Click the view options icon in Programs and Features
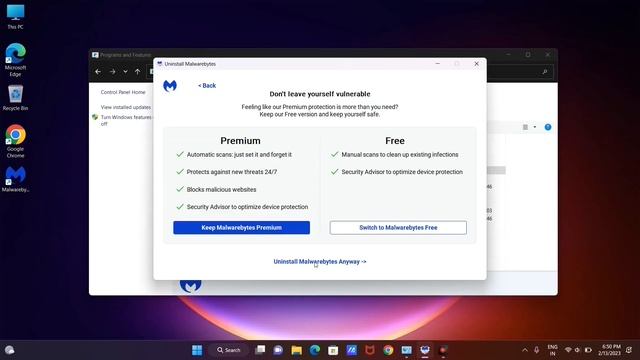 click(x=525, y=127)
